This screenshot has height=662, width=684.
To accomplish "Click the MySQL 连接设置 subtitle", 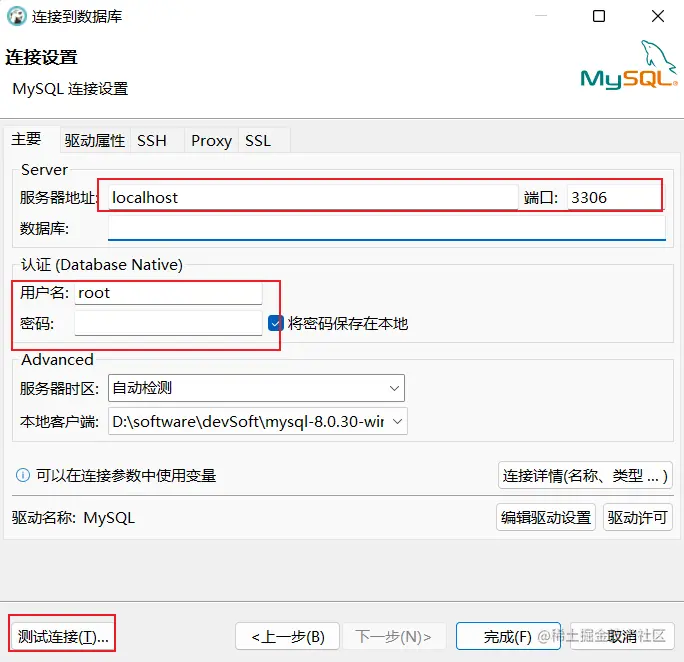I will pyautogui.click(x=70, y=89).
